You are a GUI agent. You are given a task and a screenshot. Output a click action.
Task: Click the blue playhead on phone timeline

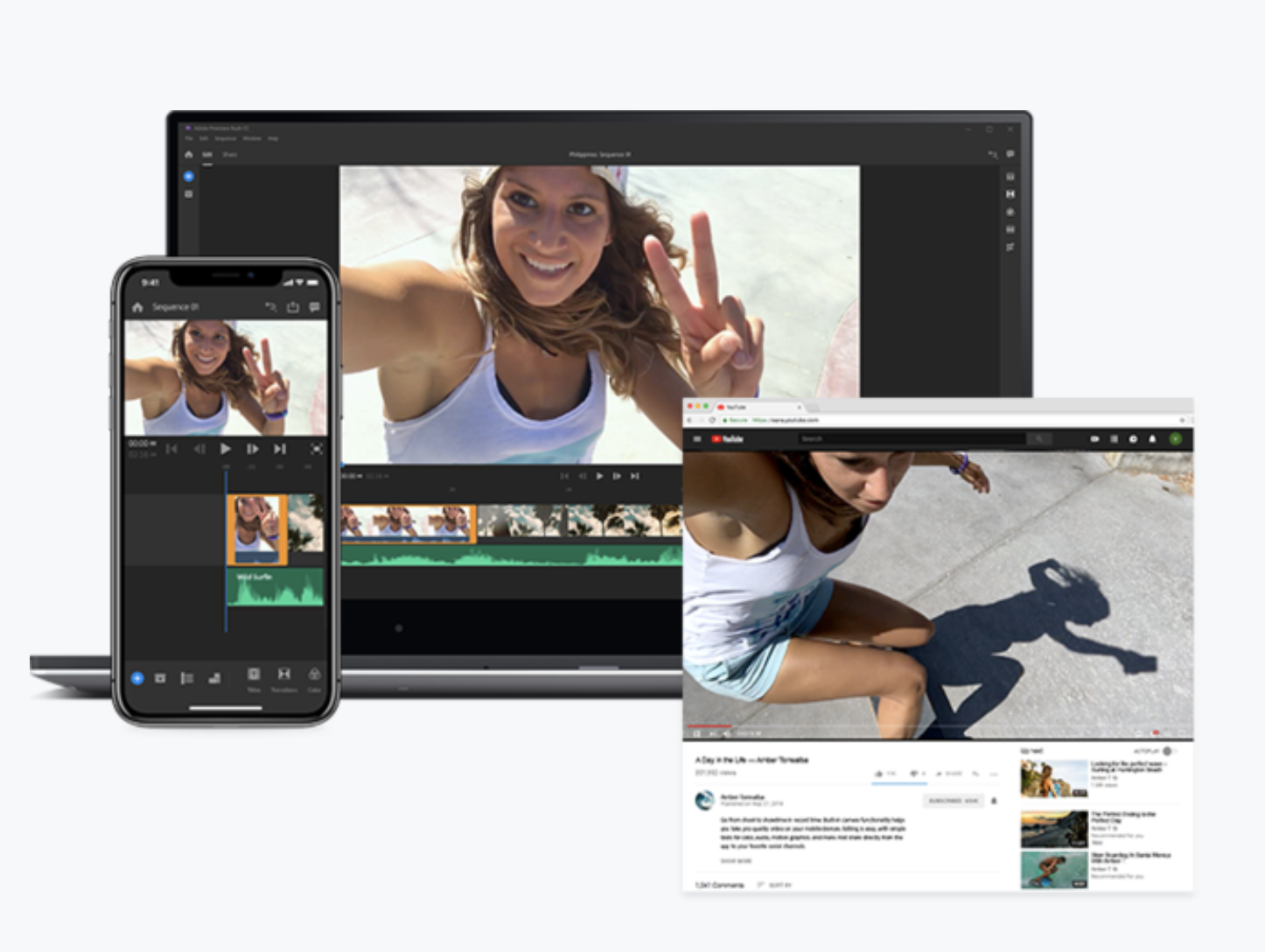tap(226, 551)
